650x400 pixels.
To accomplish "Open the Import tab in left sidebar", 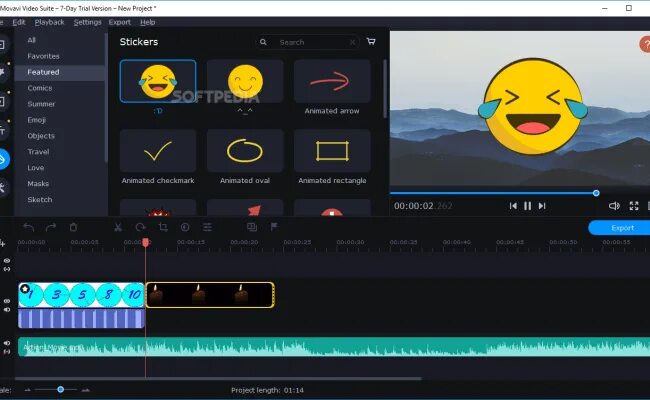I will click(2, 44).
